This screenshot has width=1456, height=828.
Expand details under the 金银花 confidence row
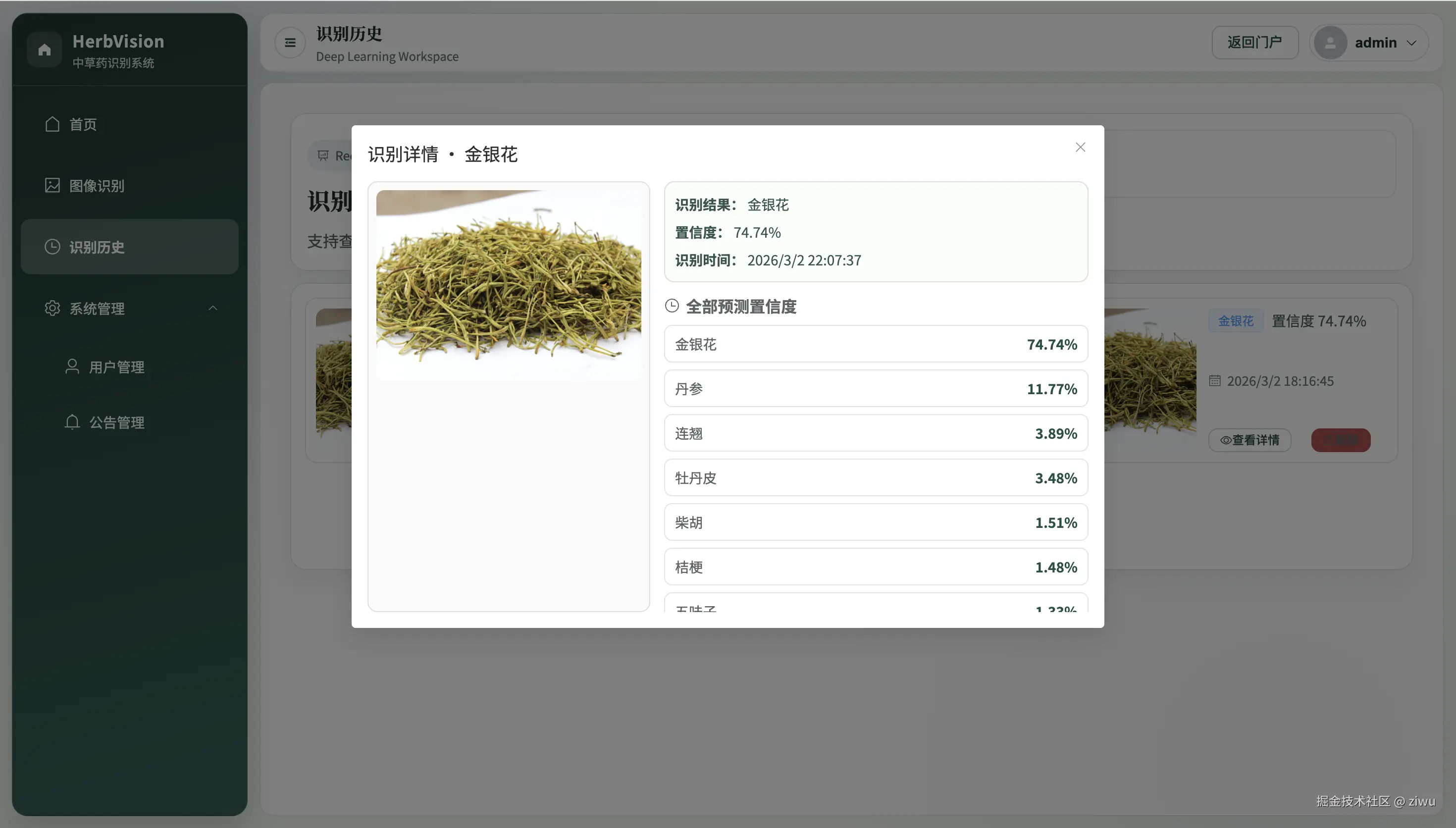point(875,344)
